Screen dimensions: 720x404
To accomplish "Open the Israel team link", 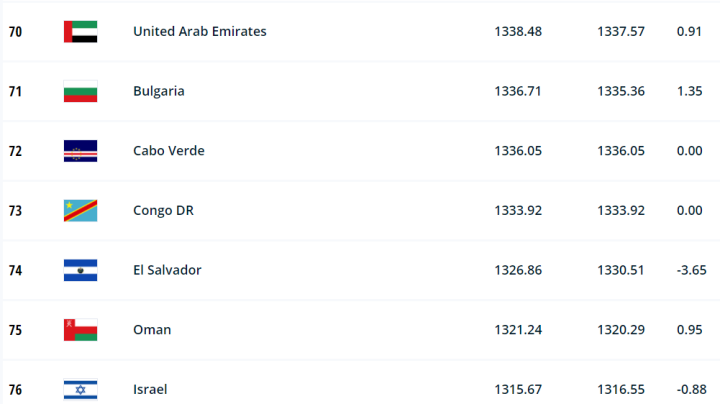I will click(x=150, y=389).
